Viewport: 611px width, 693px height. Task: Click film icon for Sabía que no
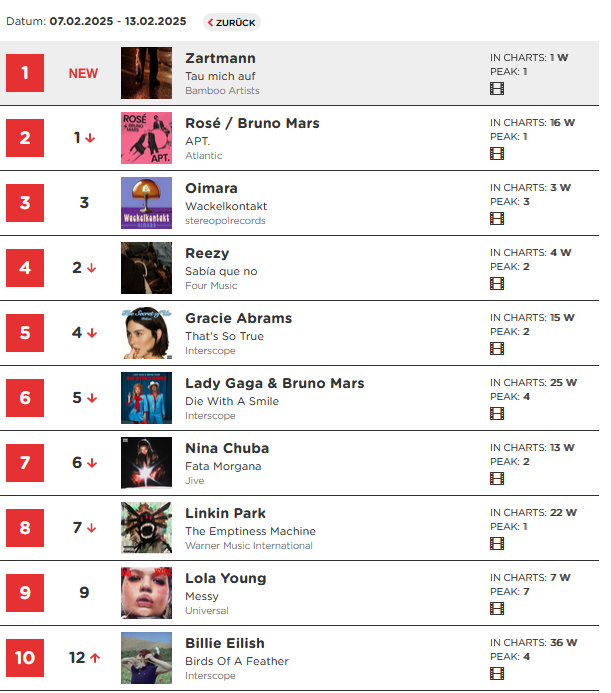[x=496, y=284]
